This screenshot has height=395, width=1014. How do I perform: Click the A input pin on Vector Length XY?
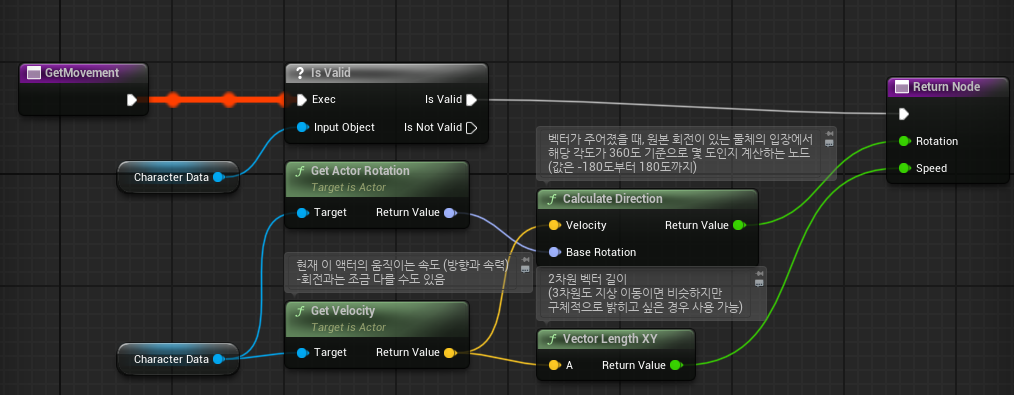tap(554, 365)
